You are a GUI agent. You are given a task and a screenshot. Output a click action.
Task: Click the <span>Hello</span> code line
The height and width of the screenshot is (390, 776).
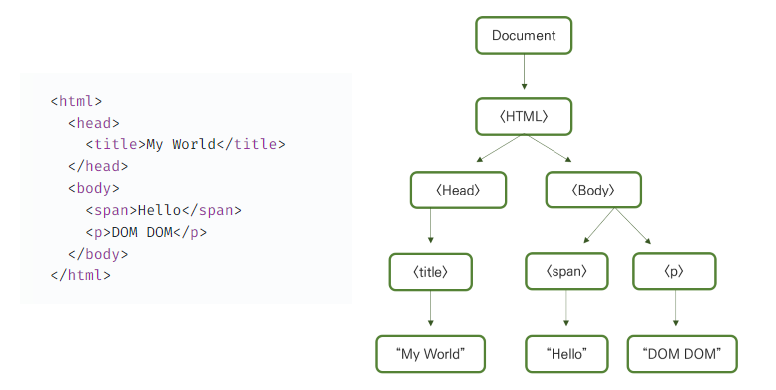coord(163,210)
